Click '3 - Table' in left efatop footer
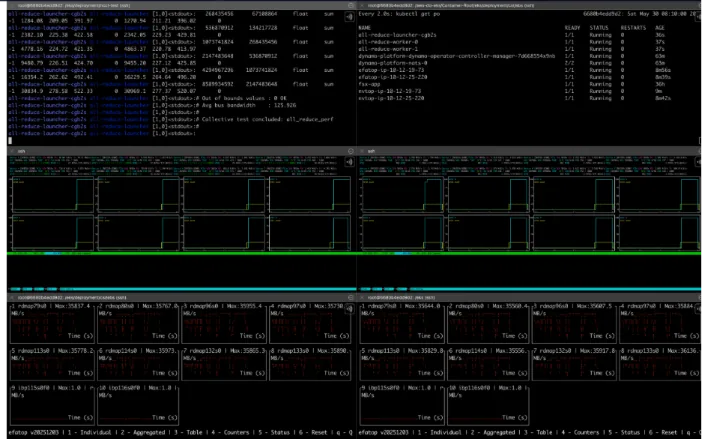Screen dimensions: 702x439 pyautogui.click(x=188, y=432)
